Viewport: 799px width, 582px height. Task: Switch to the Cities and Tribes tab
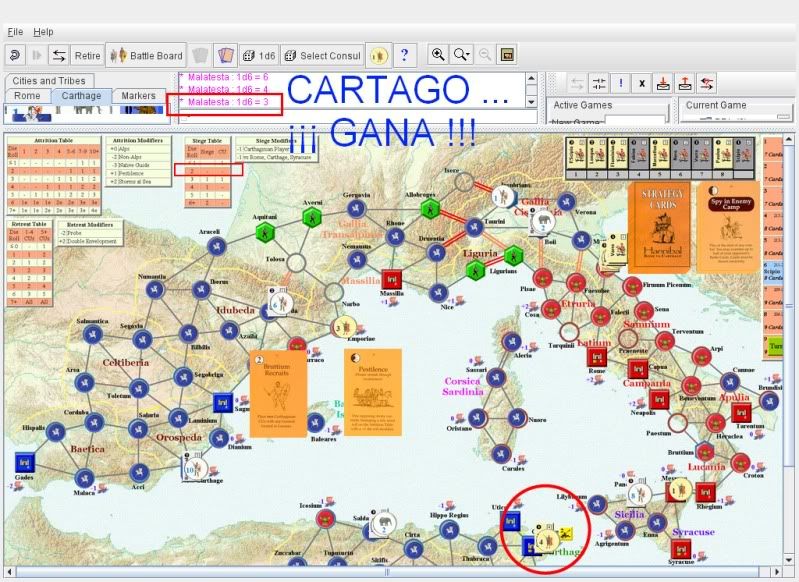click(49, 81)
